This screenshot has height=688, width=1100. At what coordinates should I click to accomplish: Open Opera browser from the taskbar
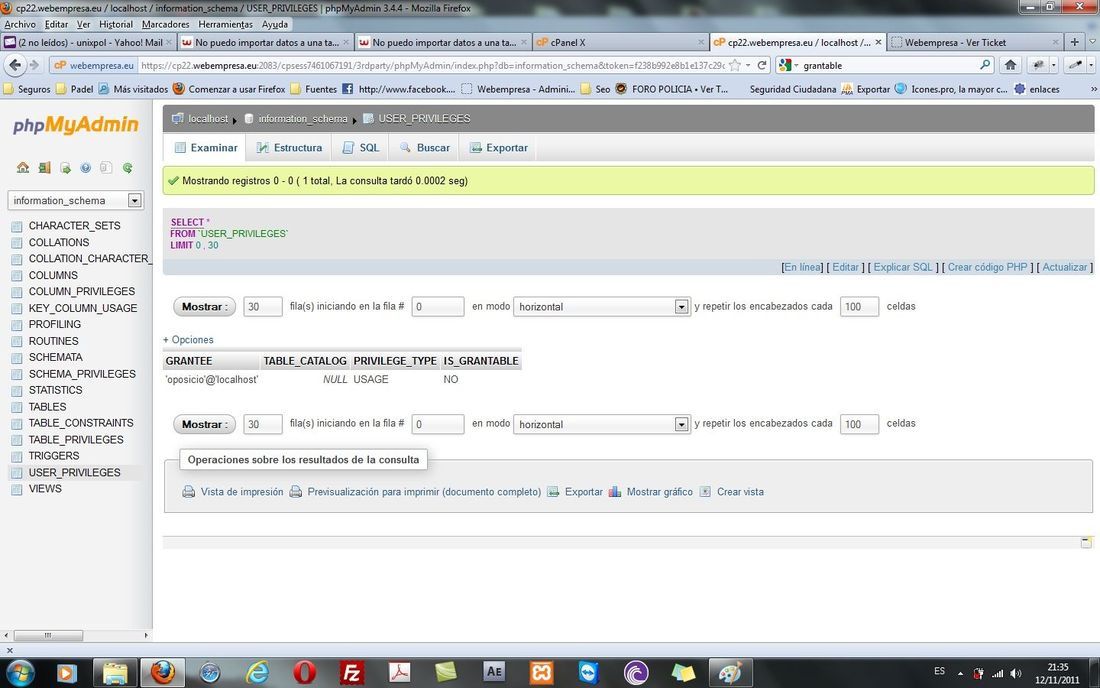click(304, 673)
